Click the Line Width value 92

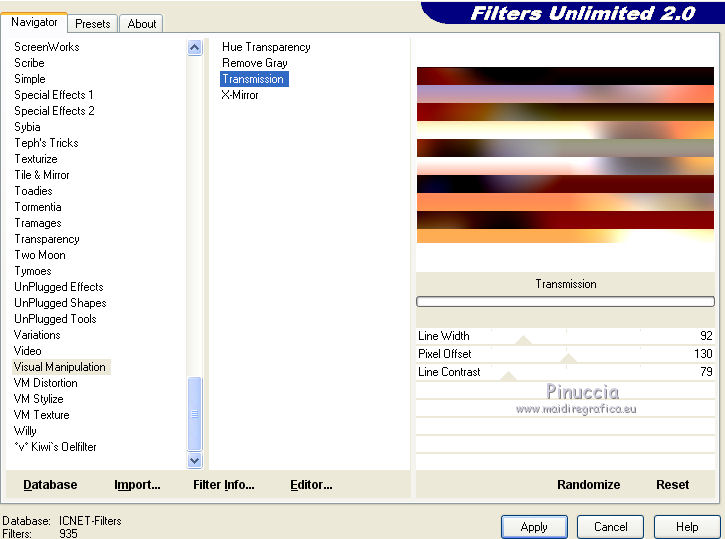tap(706, 336)
